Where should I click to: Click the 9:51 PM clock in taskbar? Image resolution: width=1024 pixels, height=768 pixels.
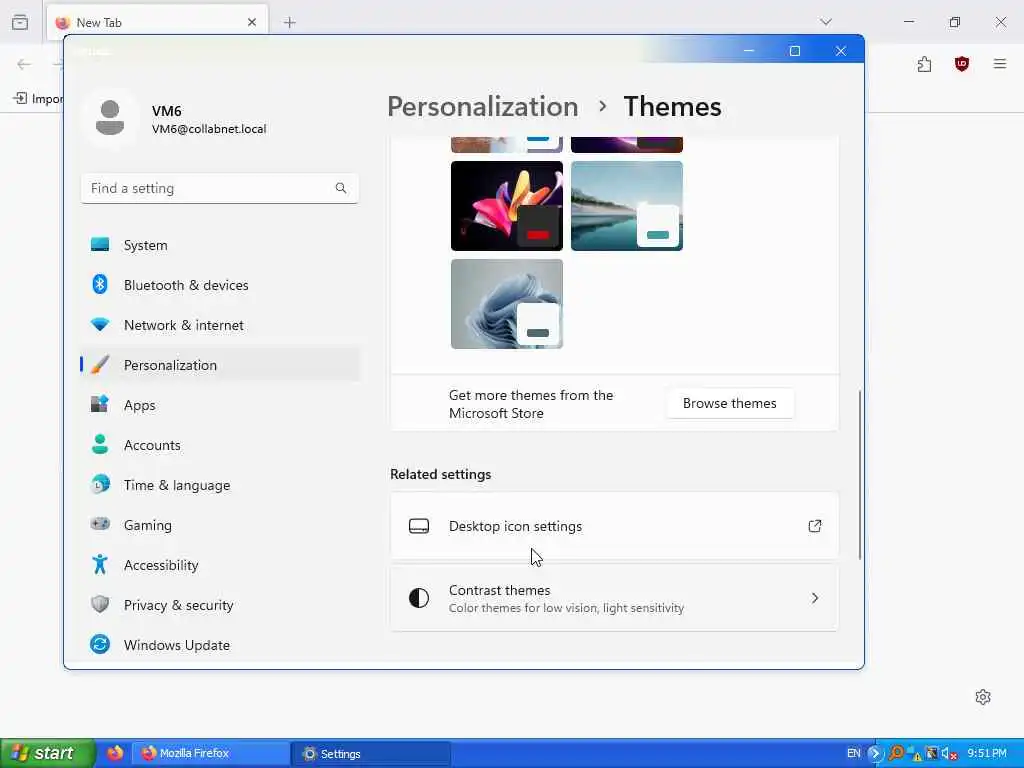tap(986, 753)
